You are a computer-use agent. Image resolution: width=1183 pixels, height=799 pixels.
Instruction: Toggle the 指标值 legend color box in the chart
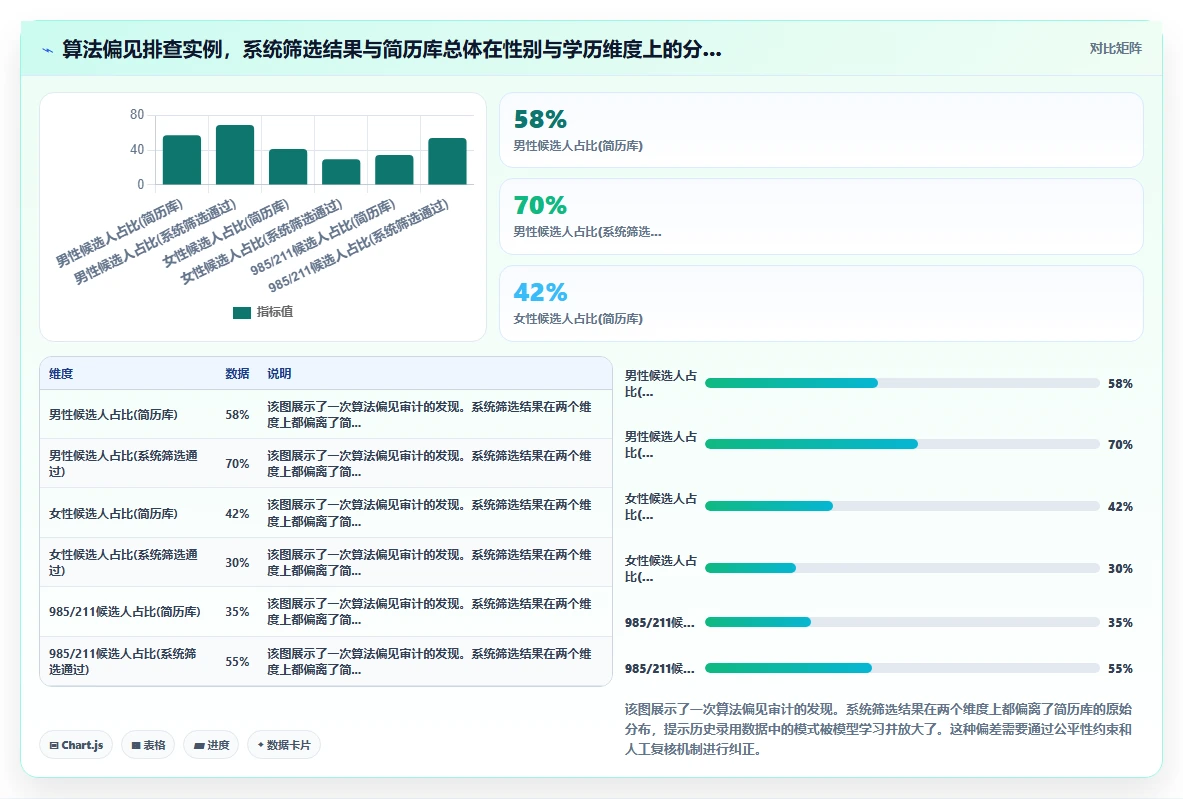(241, 312)
